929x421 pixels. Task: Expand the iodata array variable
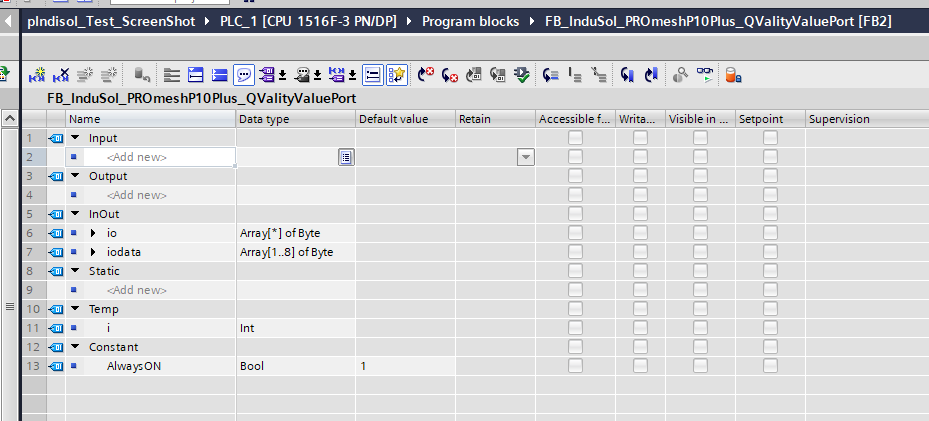[93, 252]
